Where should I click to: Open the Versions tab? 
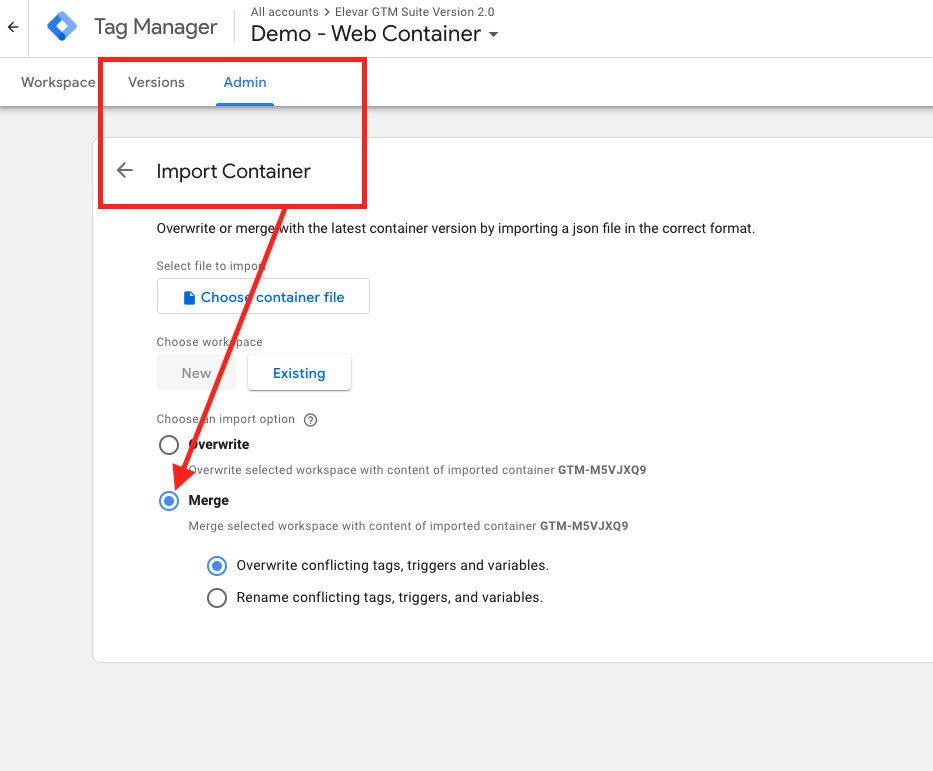(156, 82)
